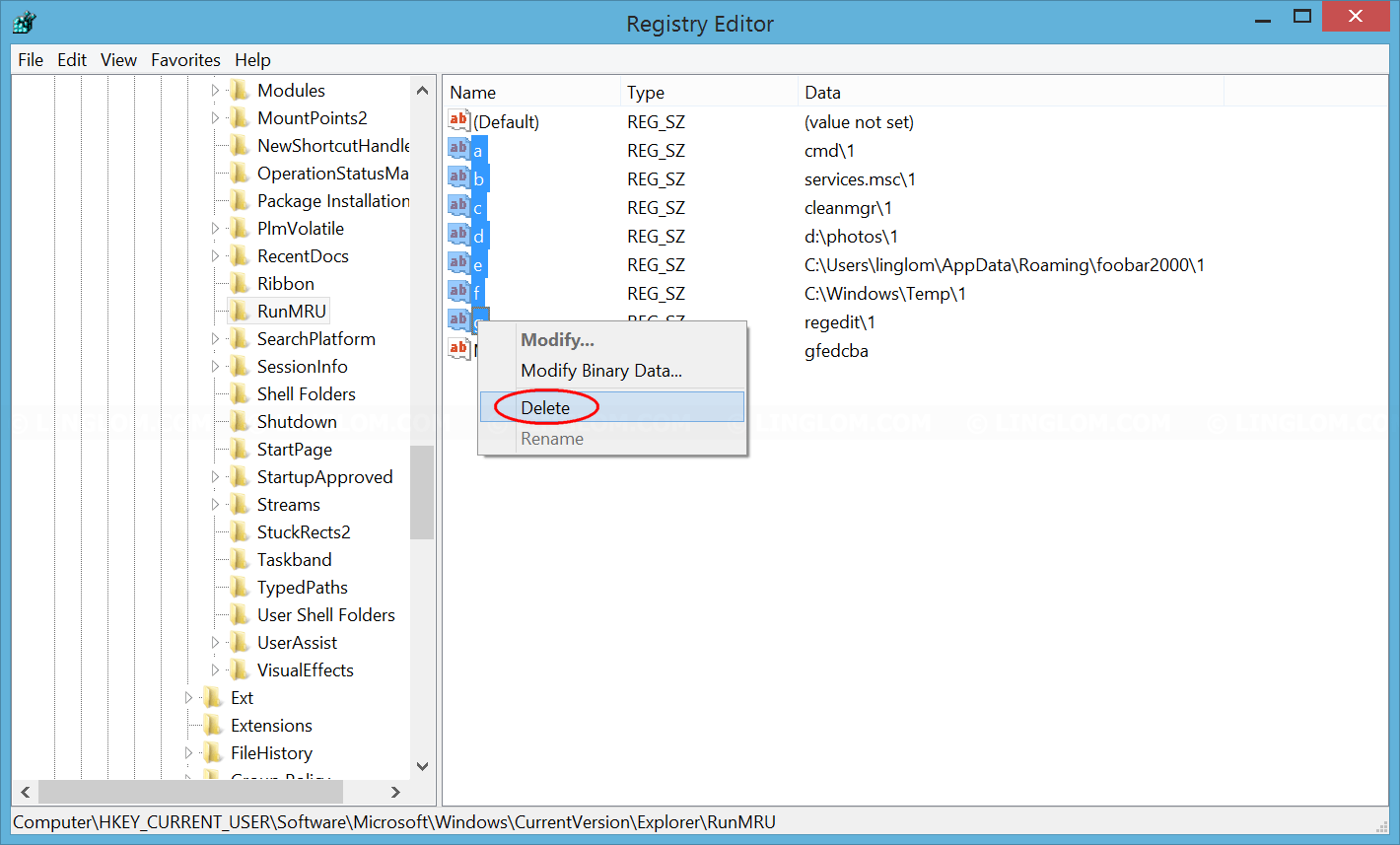
Task: Choose Modify Binary Data... from context menu
Action: tap(611, 371)
